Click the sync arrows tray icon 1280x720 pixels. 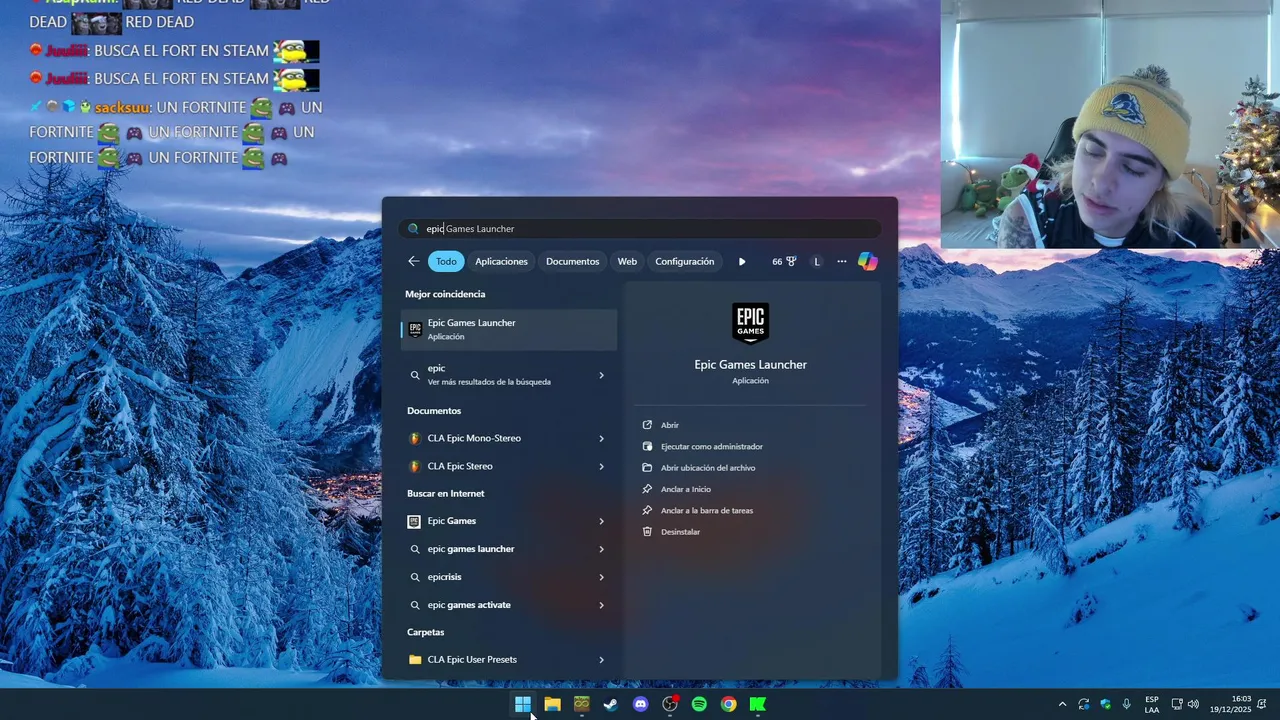(1084, 704)
